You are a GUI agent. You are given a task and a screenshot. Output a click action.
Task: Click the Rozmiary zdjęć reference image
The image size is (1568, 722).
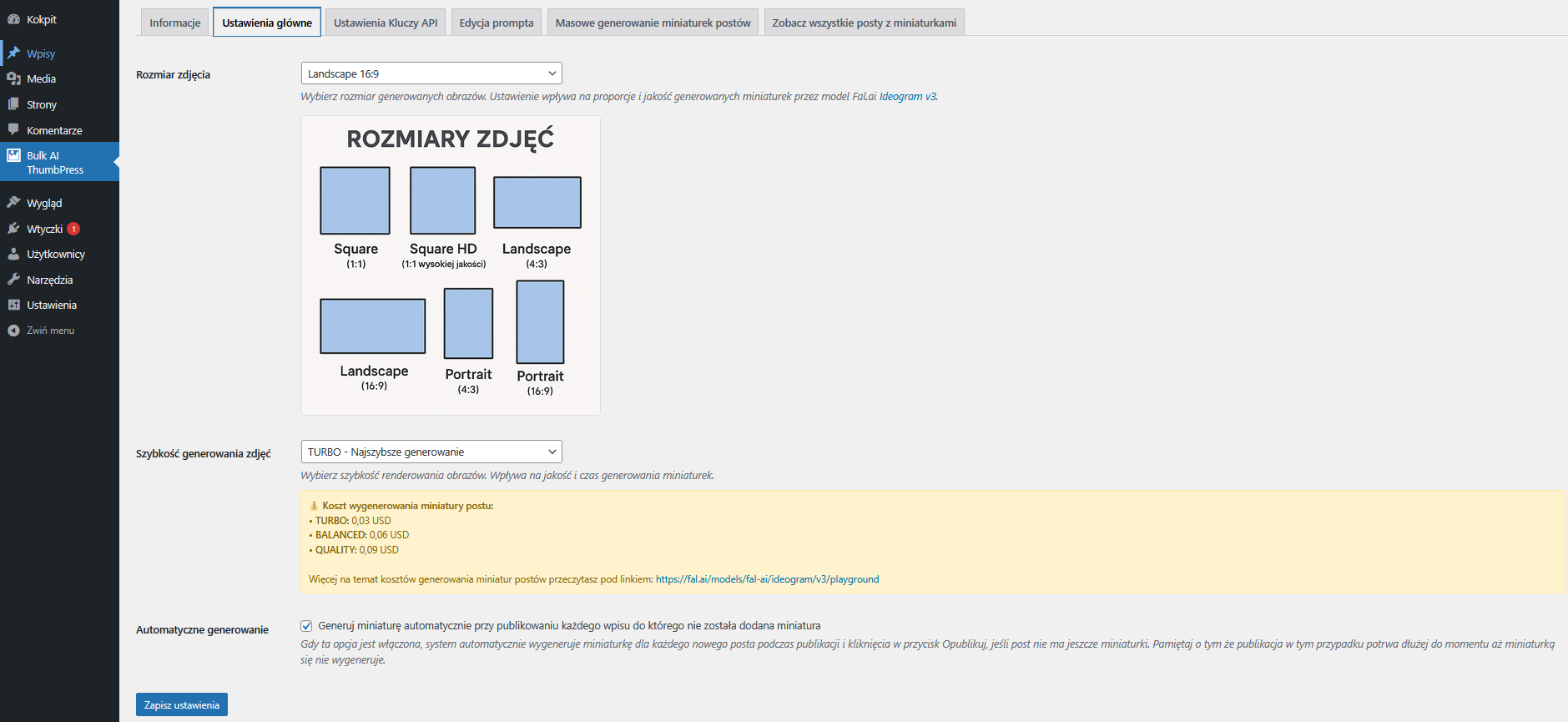450,265
